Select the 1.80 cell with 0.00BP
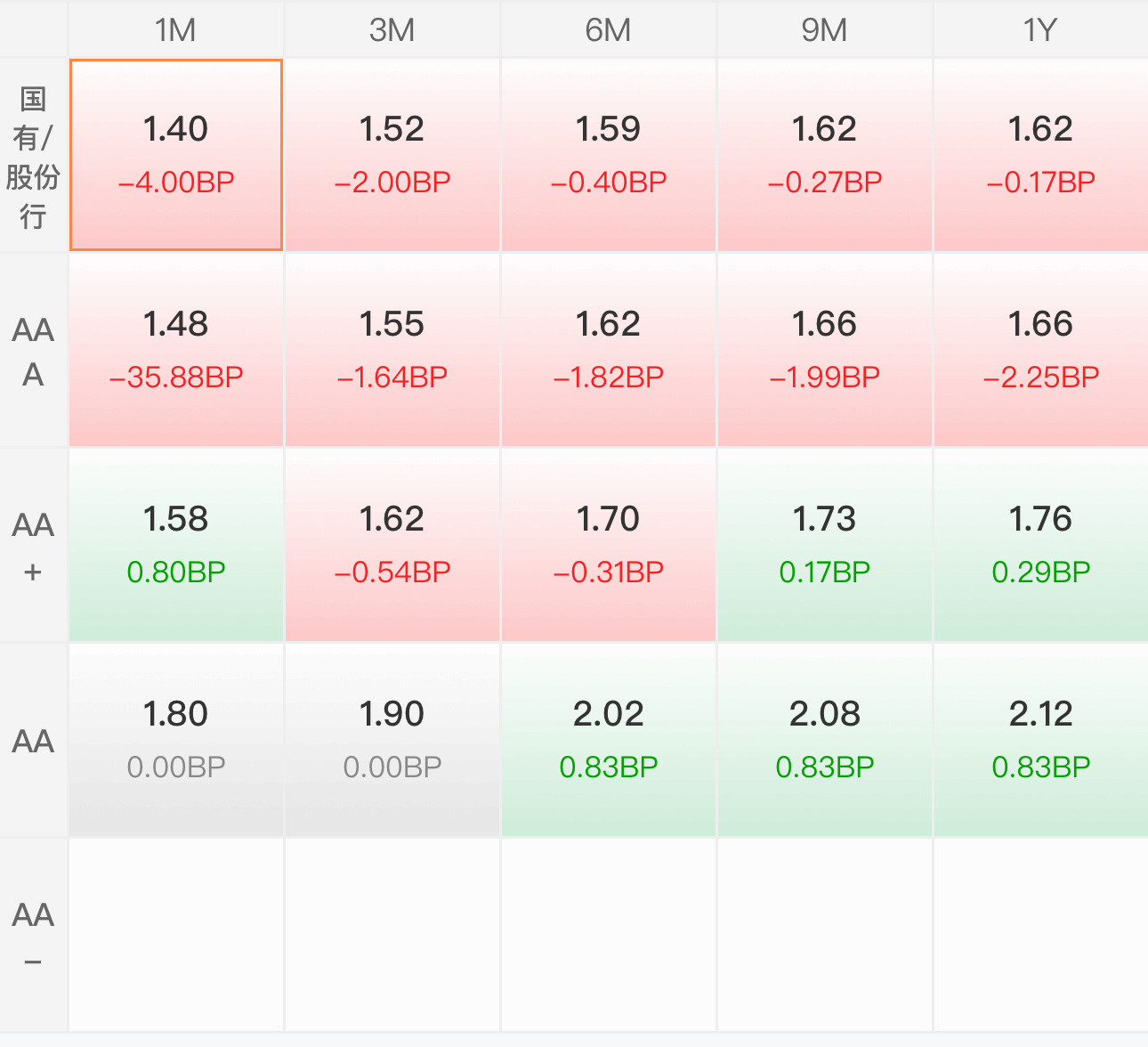Image resolution: width=1148 pixels, height=1047 pixels. (176, 740)
